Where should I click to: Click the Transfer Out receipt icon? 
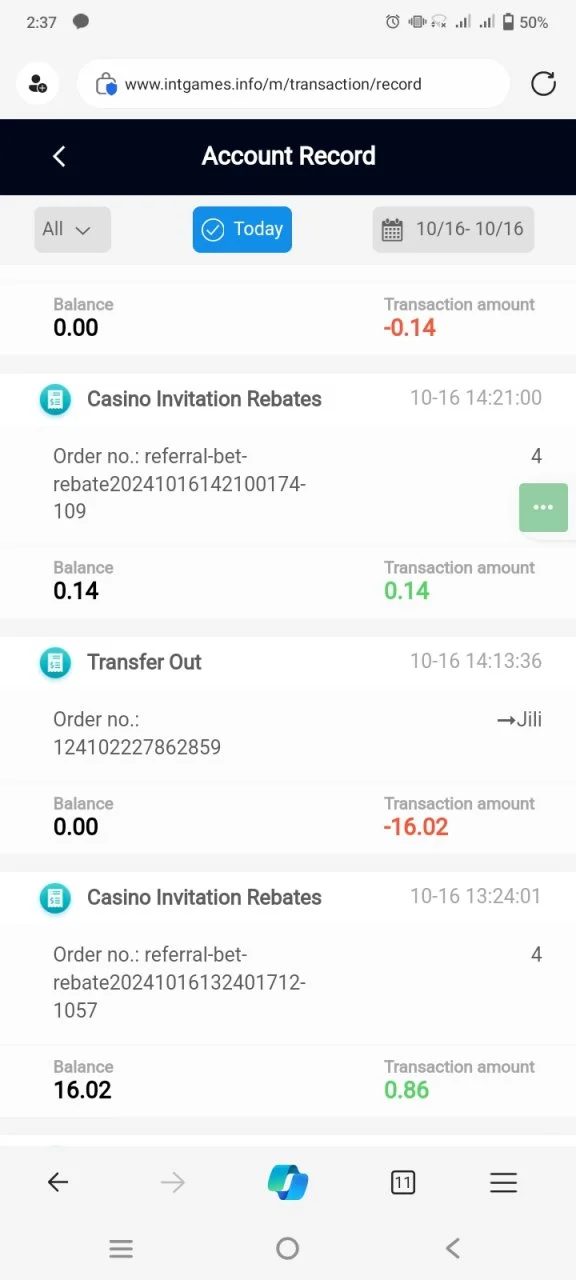tap(55, 662)
